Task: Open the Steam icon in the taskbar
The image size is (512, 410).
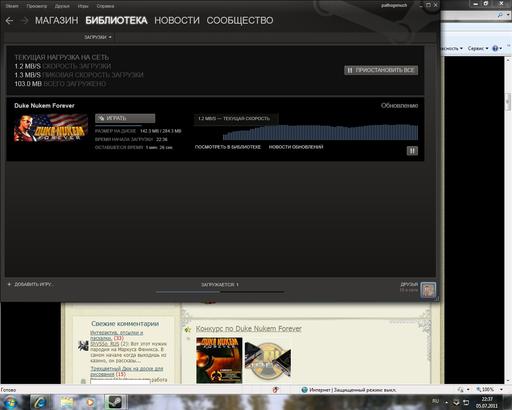Action: click(114, 402)
